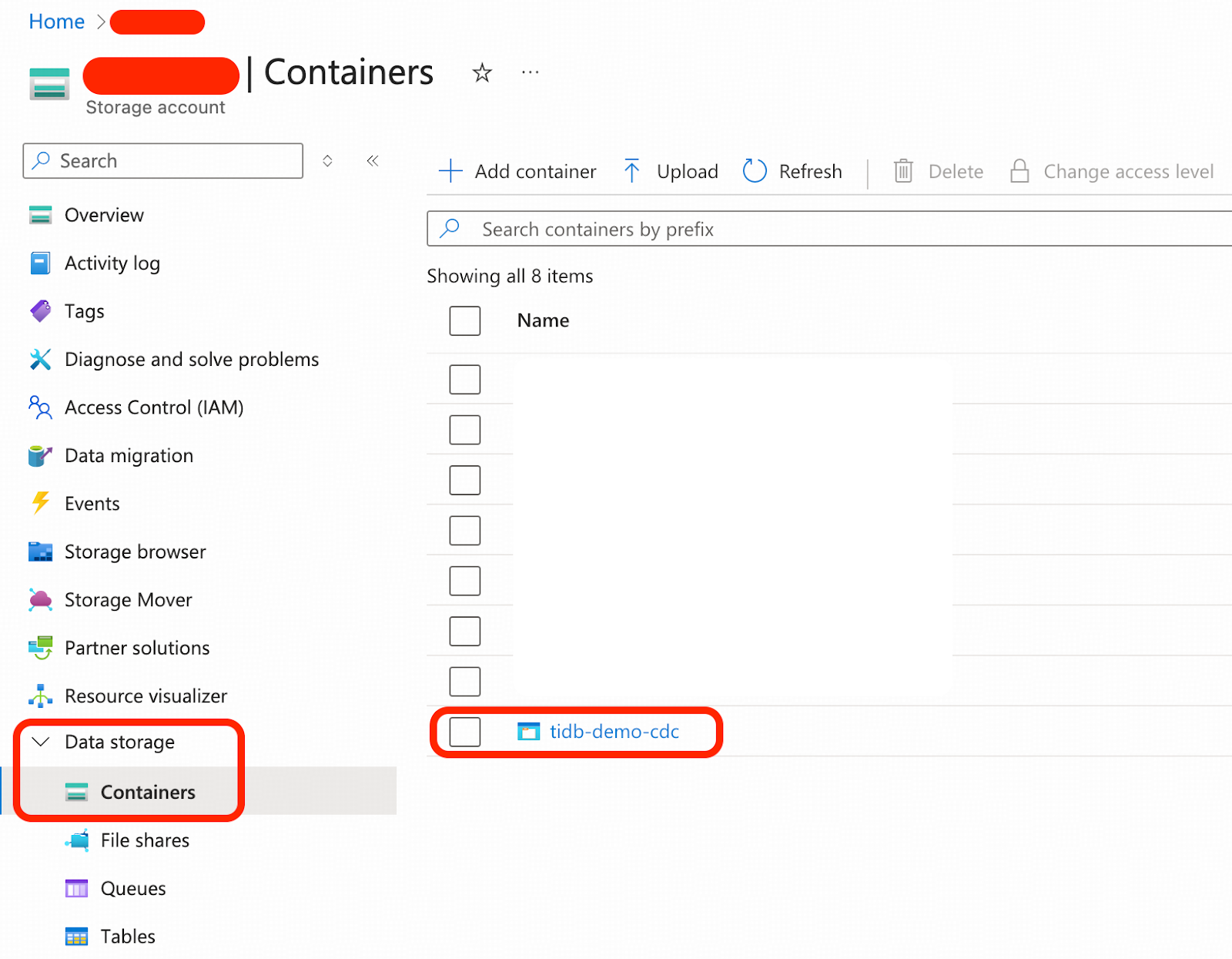The height and width of the screenshot is (959, 1232).
Task: Collapse the sidebar with double chevron
Action: point(373,161)
